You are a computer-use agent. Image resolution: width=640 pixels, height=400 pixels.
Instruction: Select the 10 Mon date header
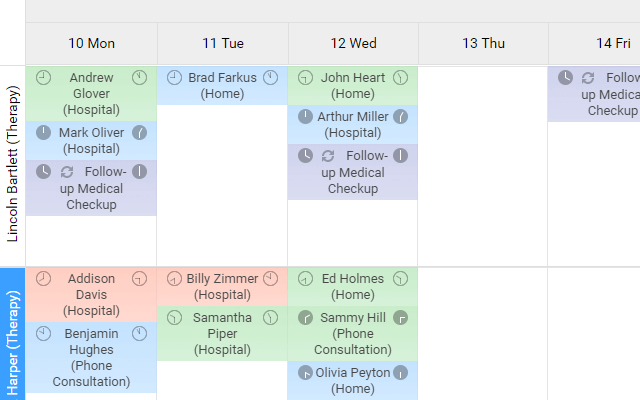point(91,43)
